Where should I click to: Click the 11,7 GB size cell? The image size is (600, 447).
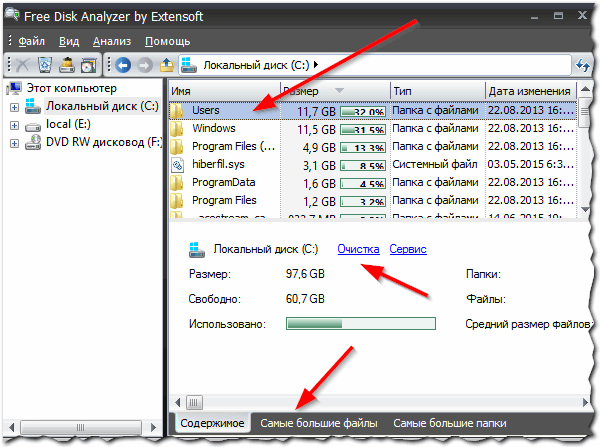[x=316, y=111]
